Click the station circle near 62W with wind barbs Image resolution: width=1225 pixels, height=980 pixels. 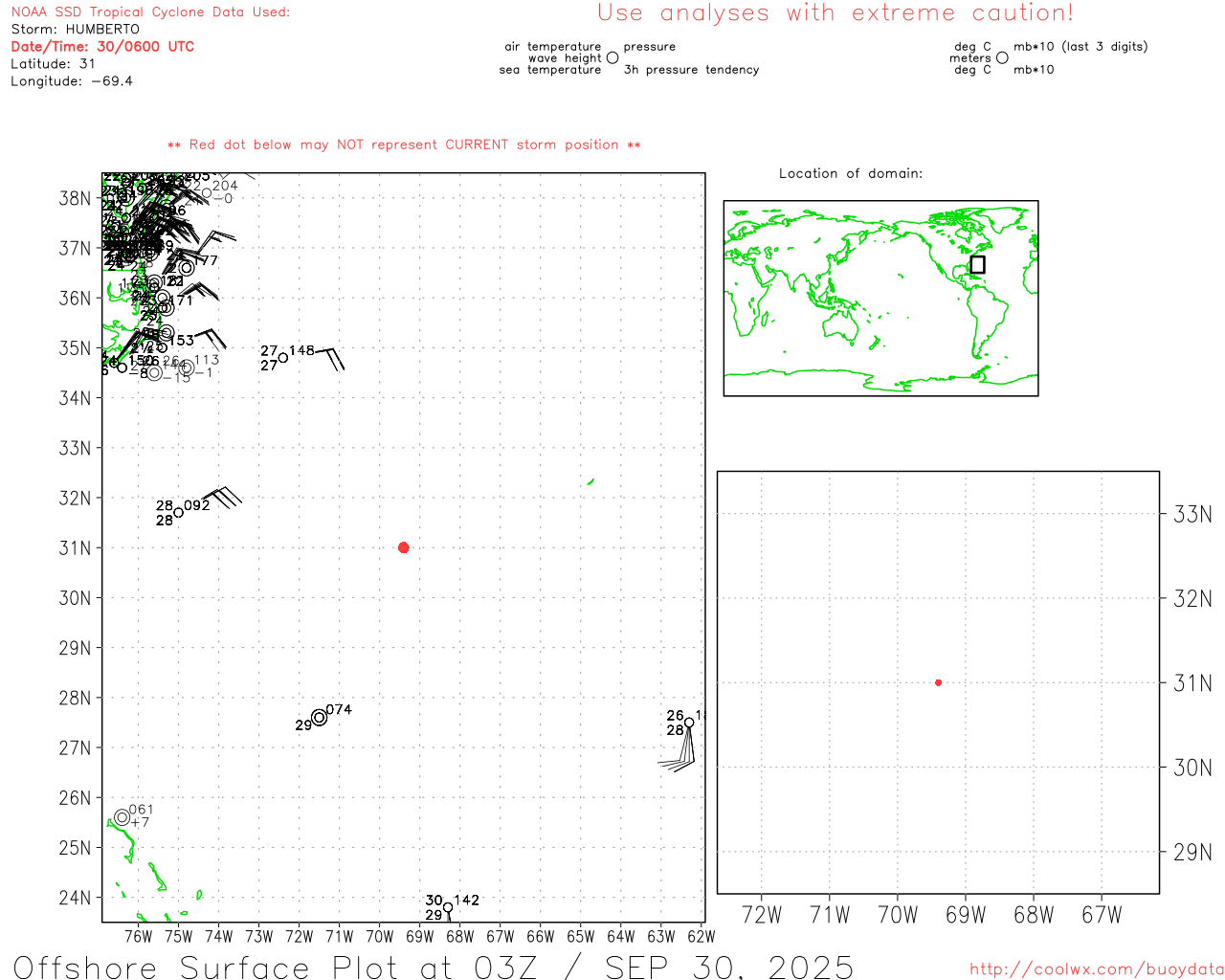689,723
